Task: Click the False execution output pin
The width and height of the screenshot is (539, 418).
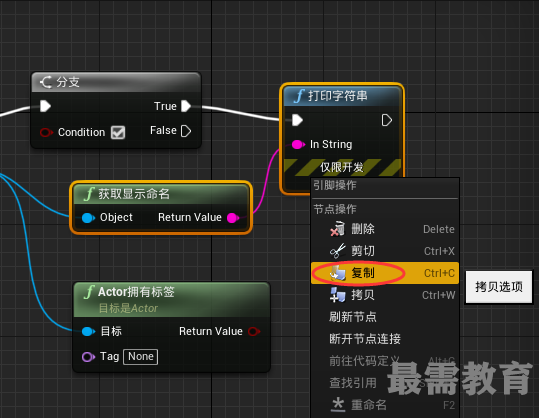Action: tap(186, 131)
